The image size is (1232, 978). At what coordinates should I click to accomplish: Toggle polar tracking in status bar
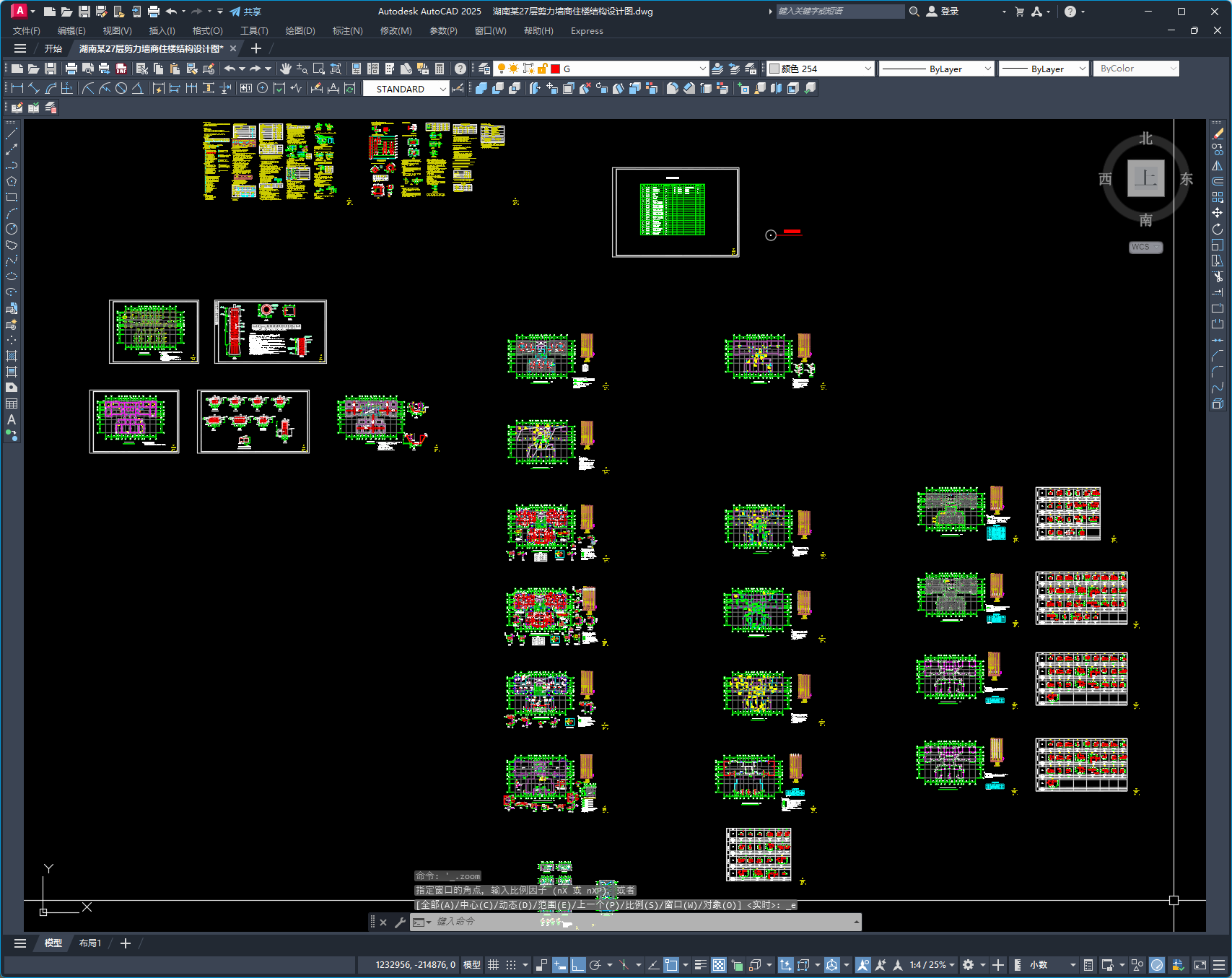595,965
